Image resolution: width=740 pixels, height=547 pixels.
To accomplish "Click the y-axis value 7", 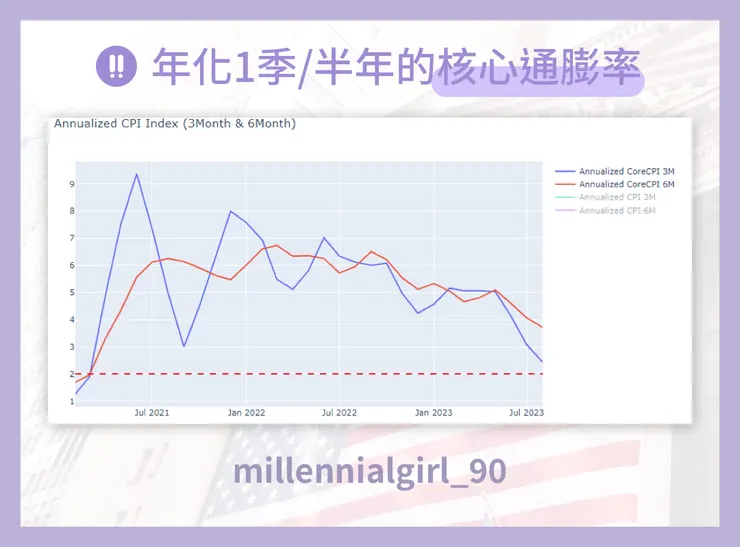I will point(72,238).
